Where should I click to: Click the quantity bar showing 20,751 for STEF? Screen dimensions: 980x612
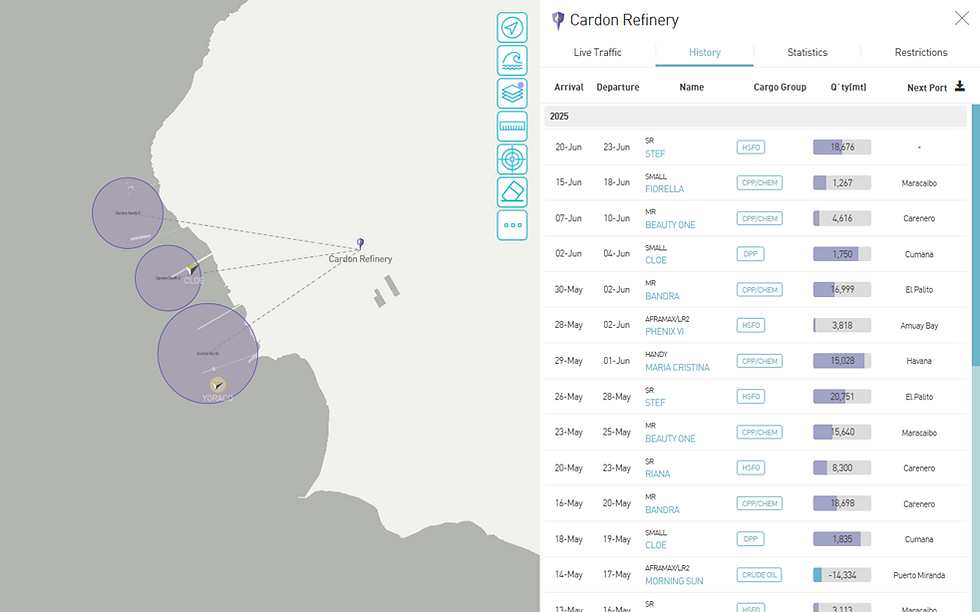[840, 396]
